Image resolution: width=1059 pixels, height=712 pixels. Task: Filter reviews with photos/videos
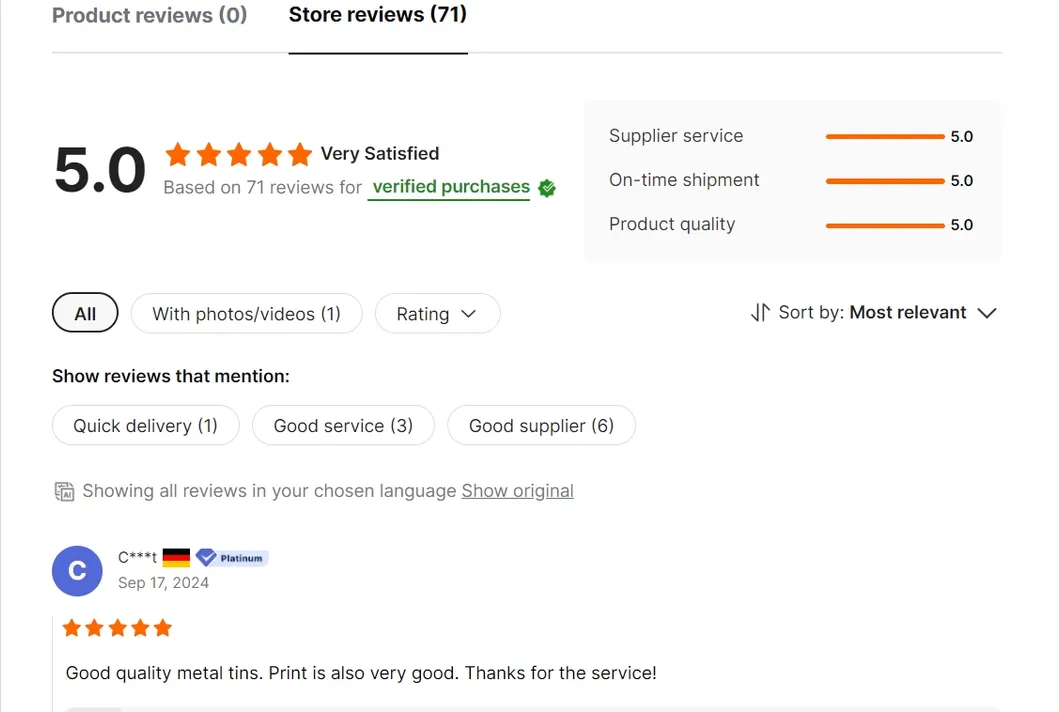(x=246, y=314)
